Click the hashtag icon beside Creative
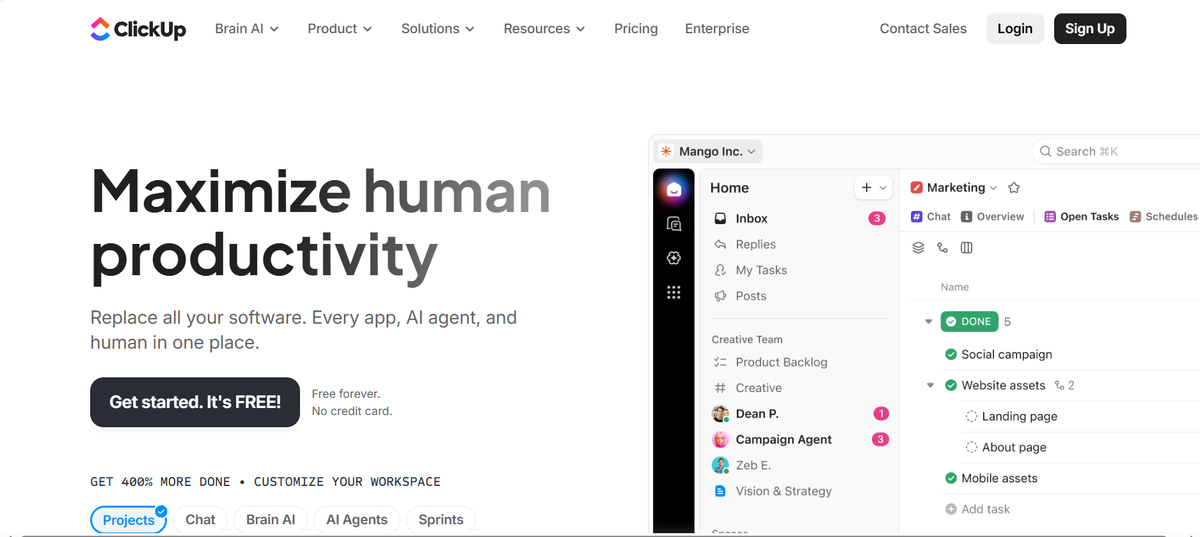This screenshot has width=1200, height=537. [x=720, y=388]
